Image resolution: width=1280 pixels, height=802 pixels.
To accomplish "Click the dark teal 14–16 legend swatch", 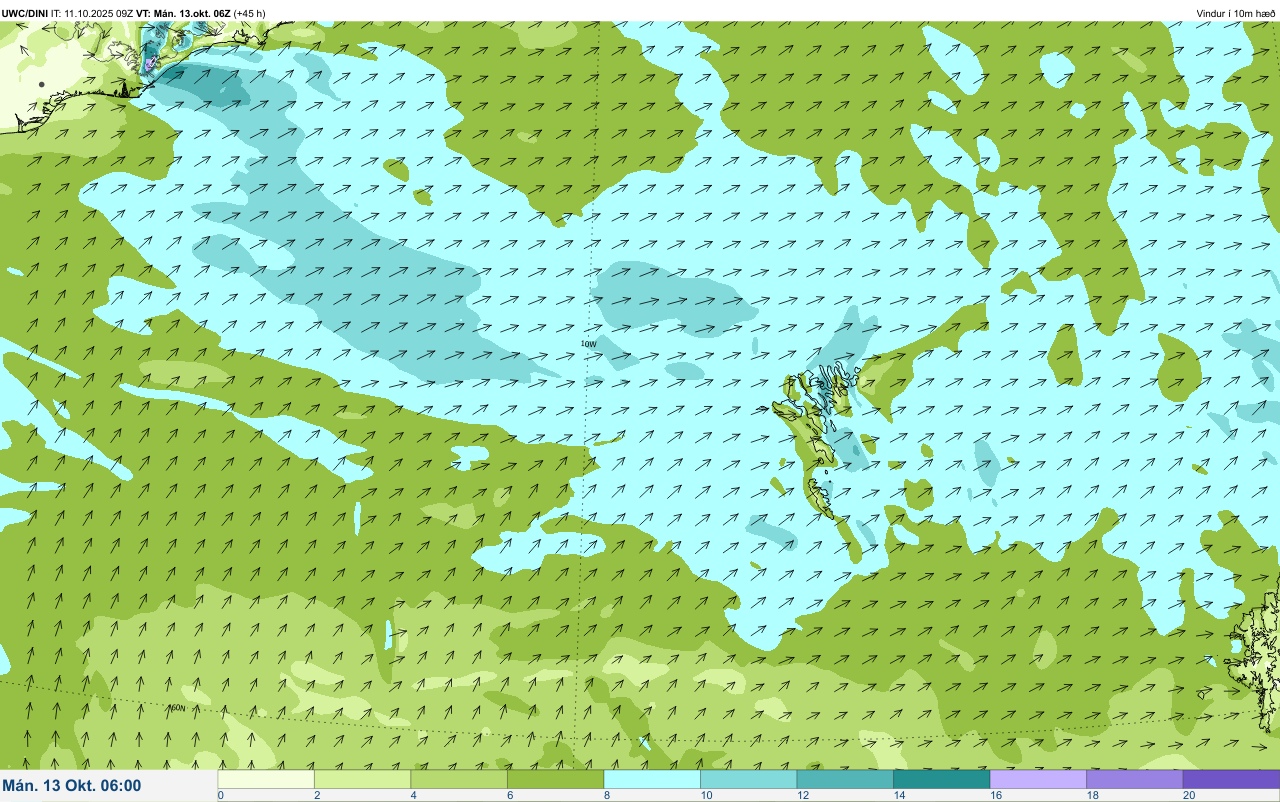I will (x=941, y=779).
